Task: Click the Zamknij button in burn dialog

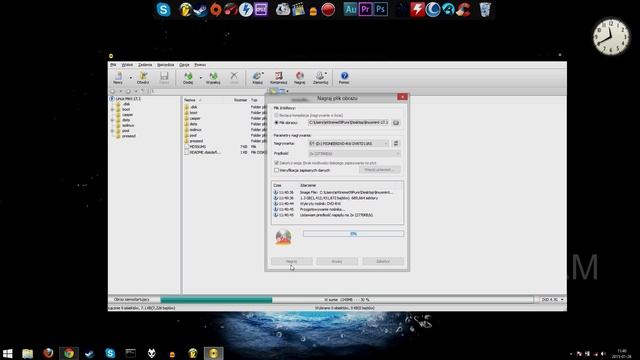Action: [383, 261]
